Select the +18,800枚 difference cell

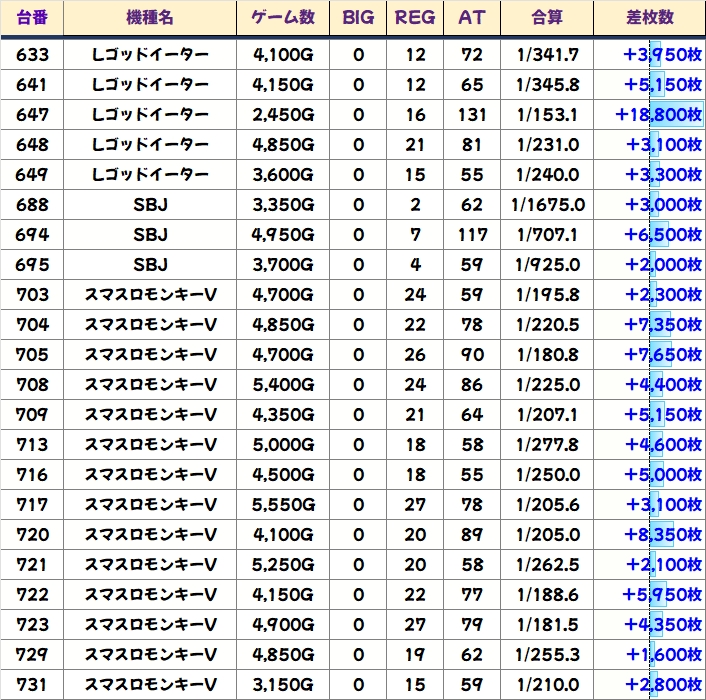657,115
